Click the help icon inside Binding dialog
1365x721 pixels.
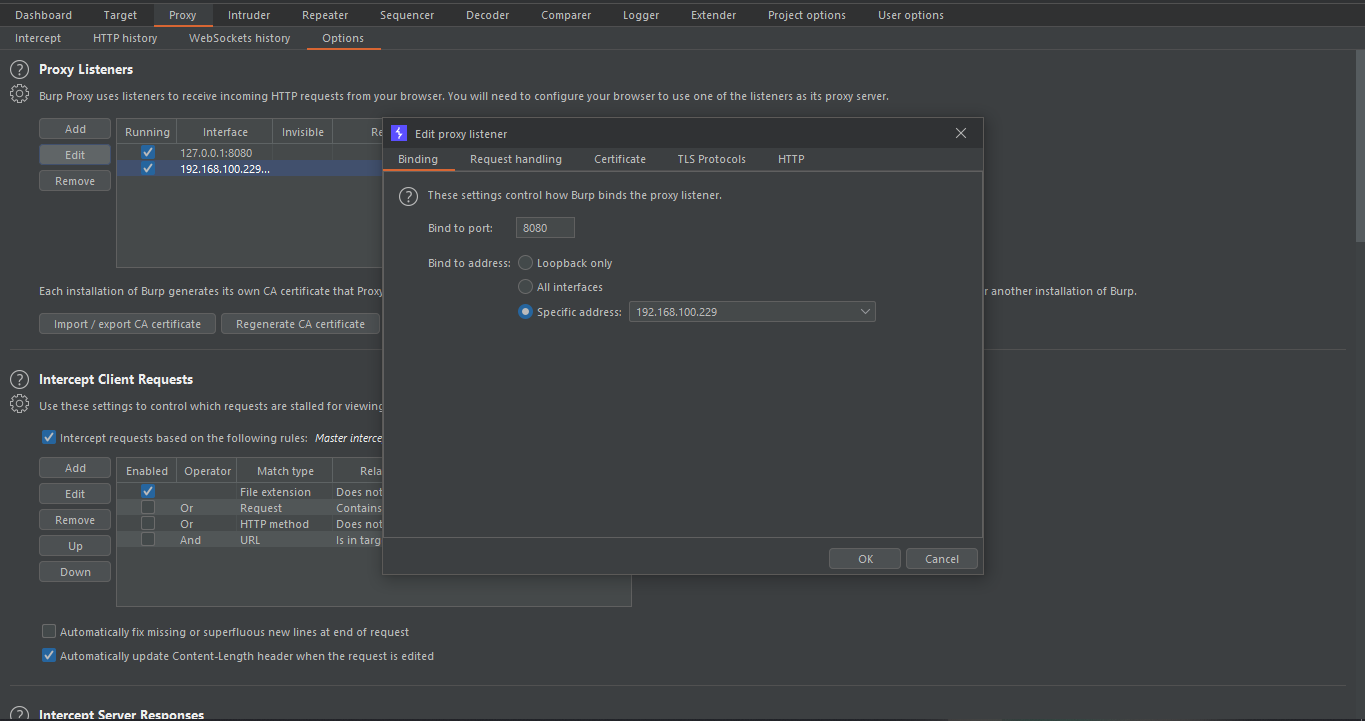pos(408,196)
